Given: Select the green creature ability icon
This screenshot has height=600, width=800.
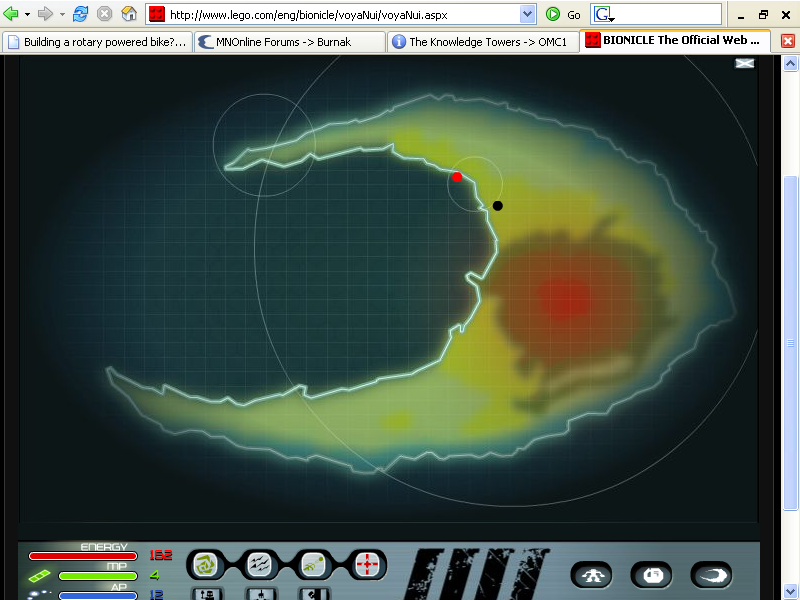Looking at the screenshot, I should [x=313, y=565].
